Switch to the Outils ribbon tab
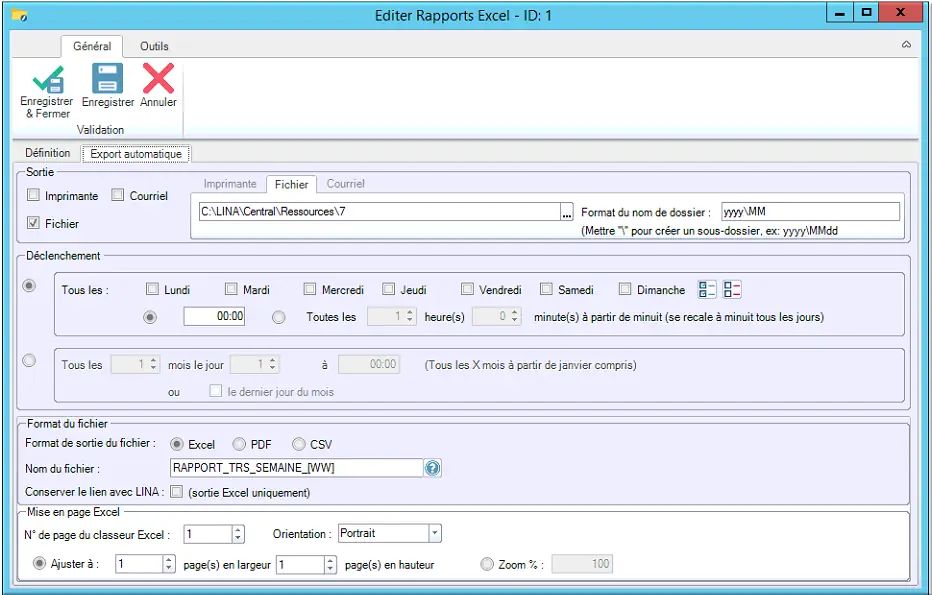This screenshot has width=932, height=595. pos(154,46)
